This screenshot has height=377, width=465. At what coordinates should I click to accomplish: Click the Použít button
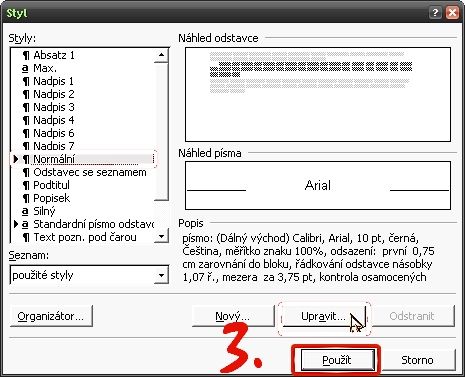point(337,360)
